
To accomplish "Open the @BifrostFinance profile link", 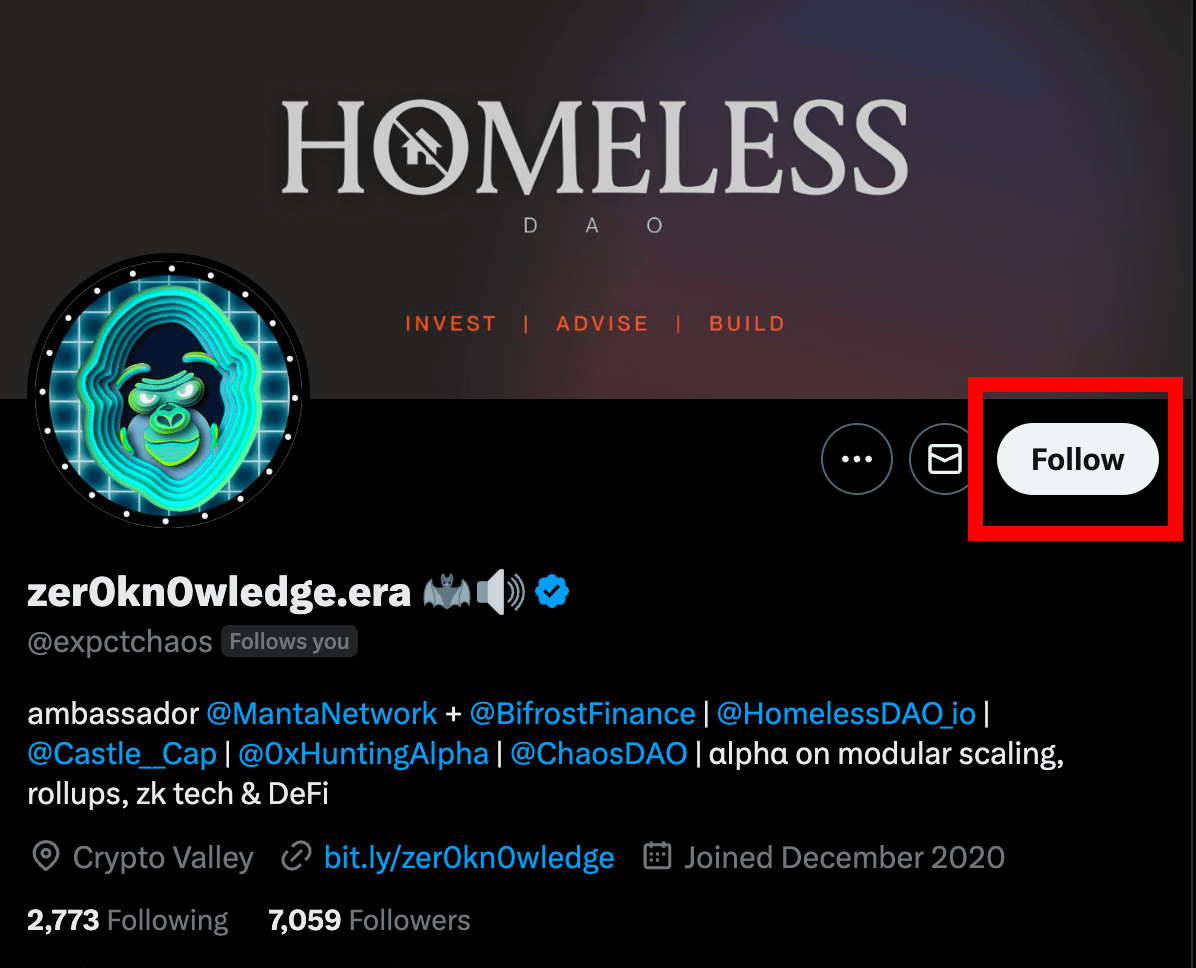I will pos(582,713).
